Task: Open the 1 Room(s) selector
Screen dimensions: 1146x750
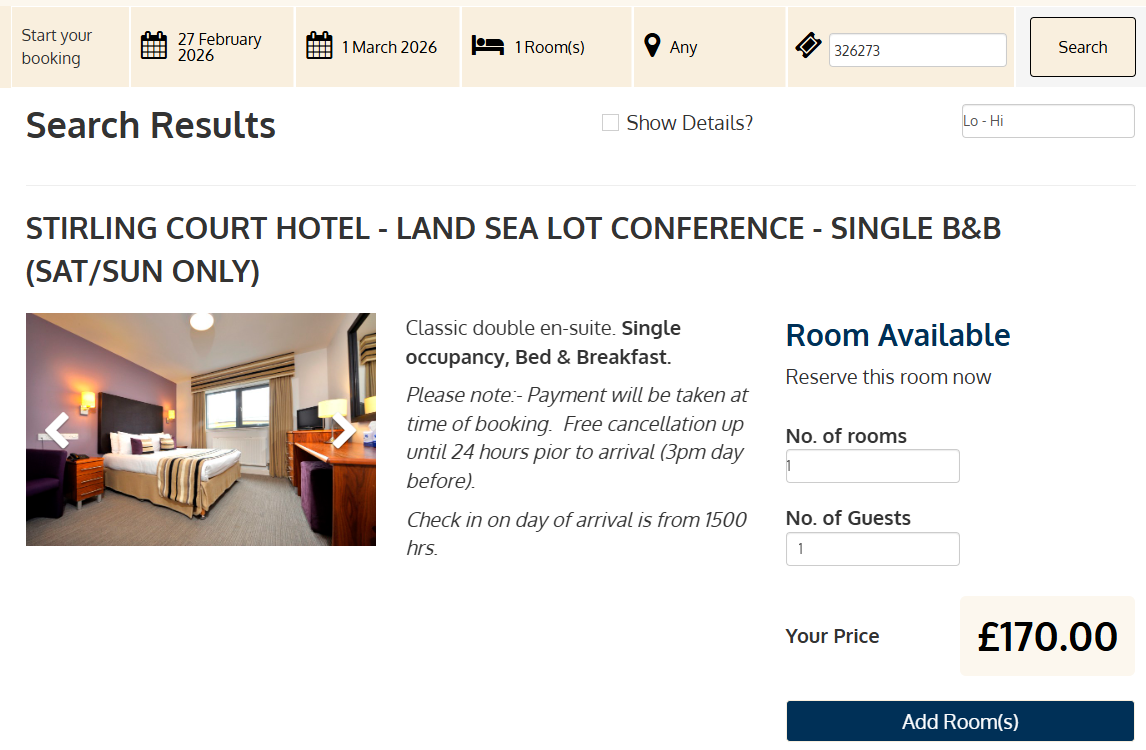Action: [x=549, y=47]
